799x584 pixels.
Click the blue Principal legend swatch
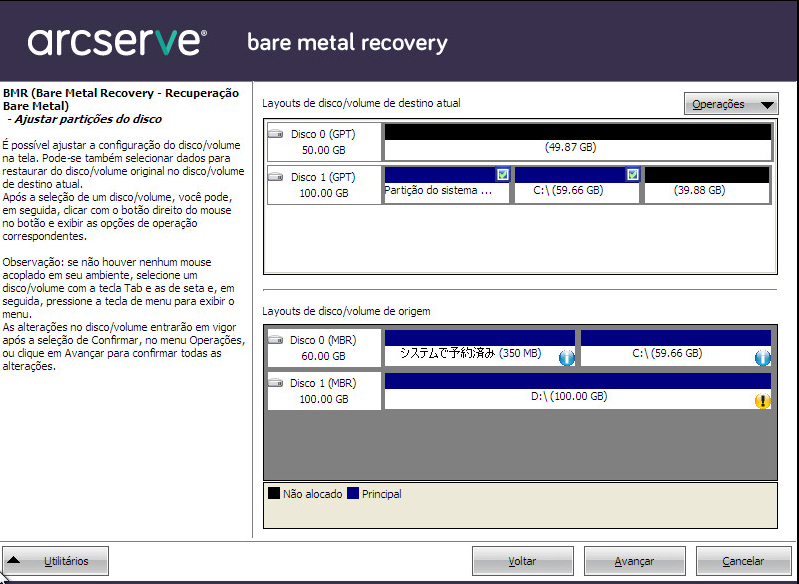pyautogui.click(x=353, y=493)
